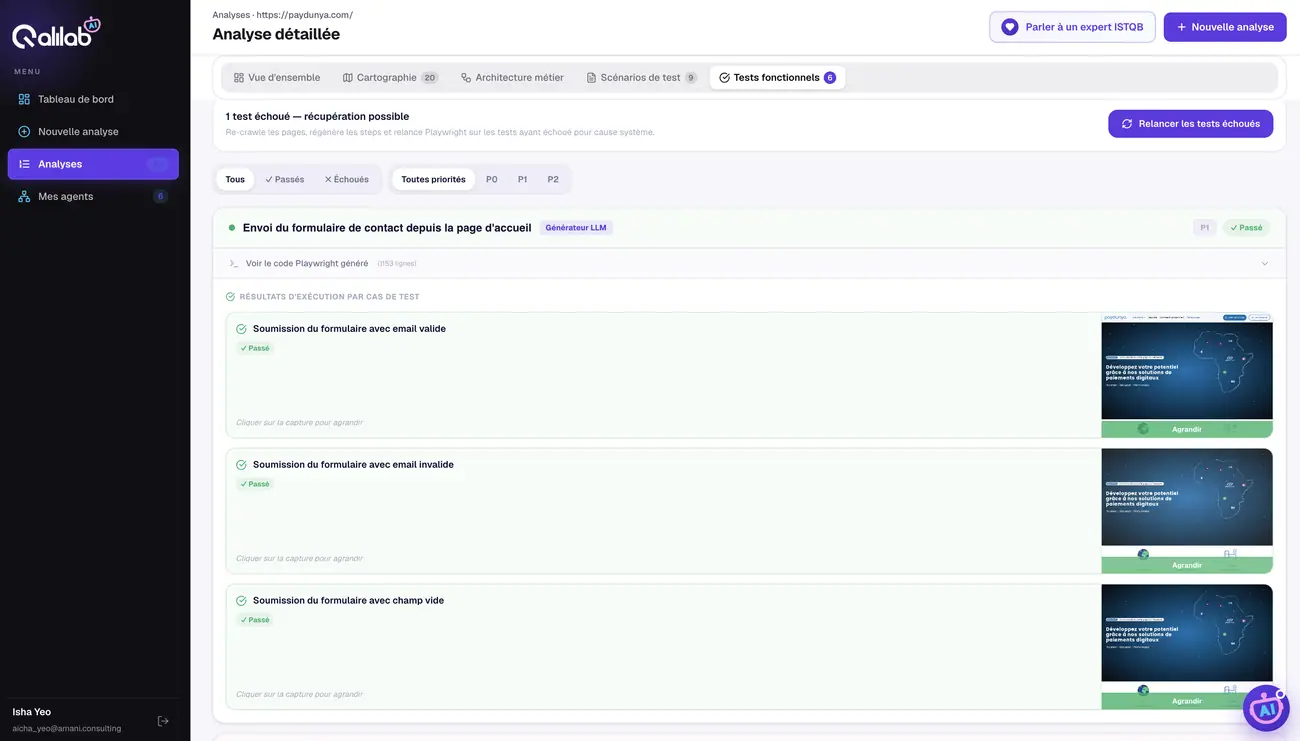
Task: Click Relancer les tests échoués button
Action: 1190,124
